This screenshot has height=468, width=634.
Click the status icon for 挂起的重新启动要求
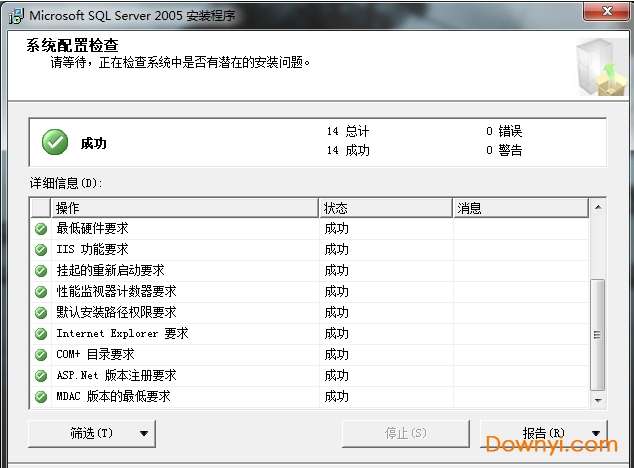coord(41,271)
